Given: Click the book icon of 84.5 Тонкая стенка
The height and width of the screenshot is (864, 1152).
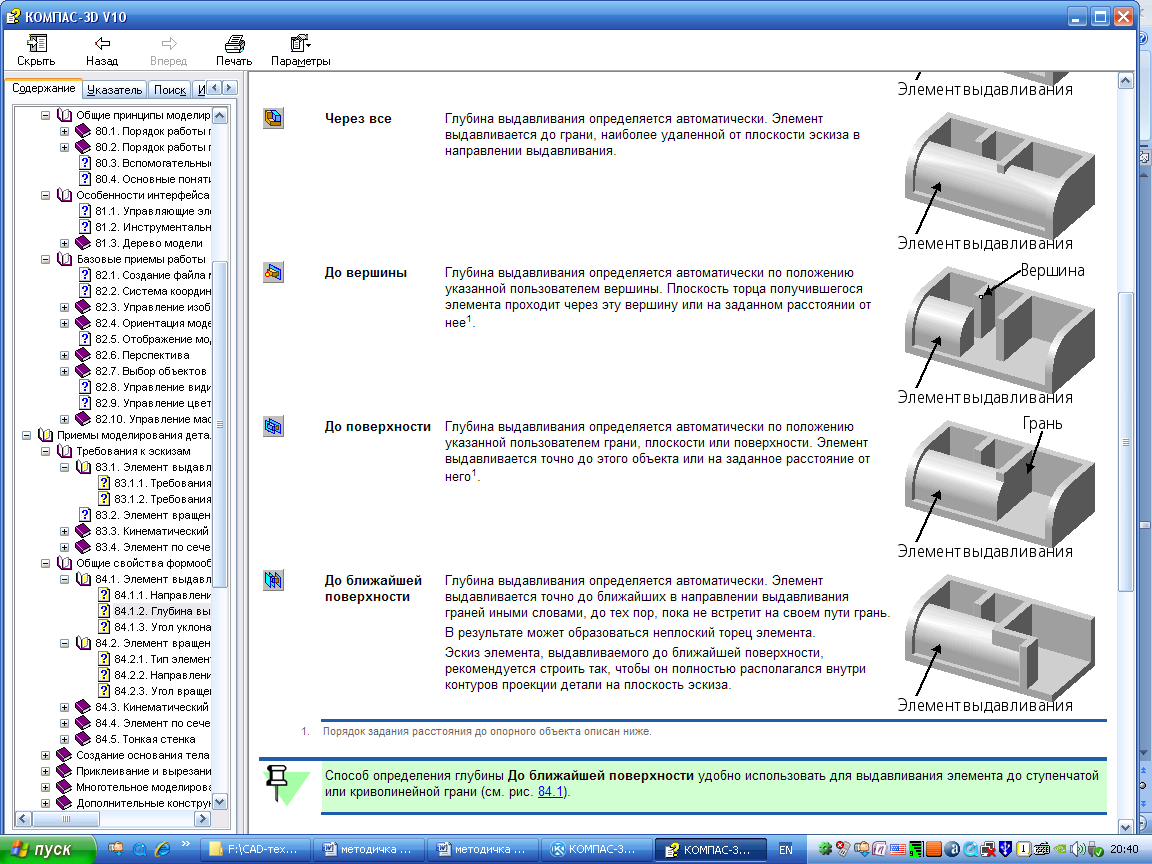Looking at the screenshot, I should point(83,739).
